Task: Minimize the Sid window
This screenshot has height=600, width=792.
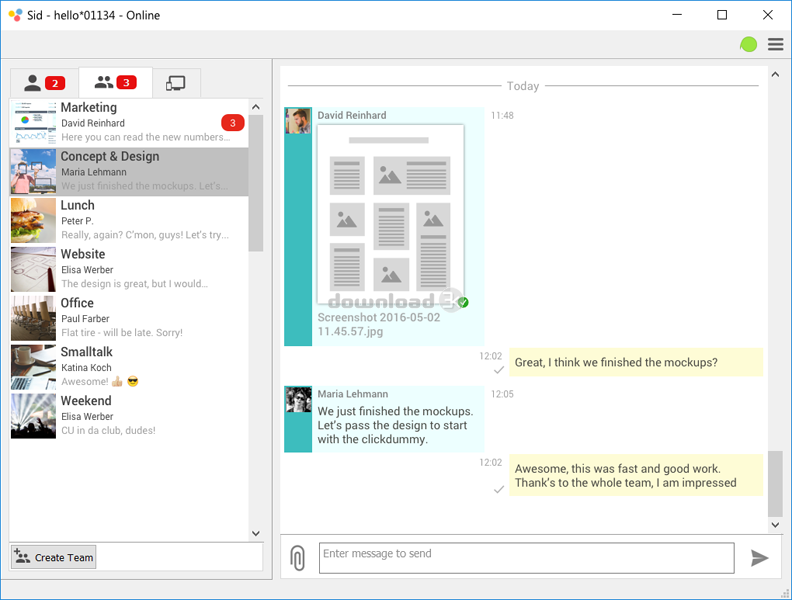Action: coord(677,15)
